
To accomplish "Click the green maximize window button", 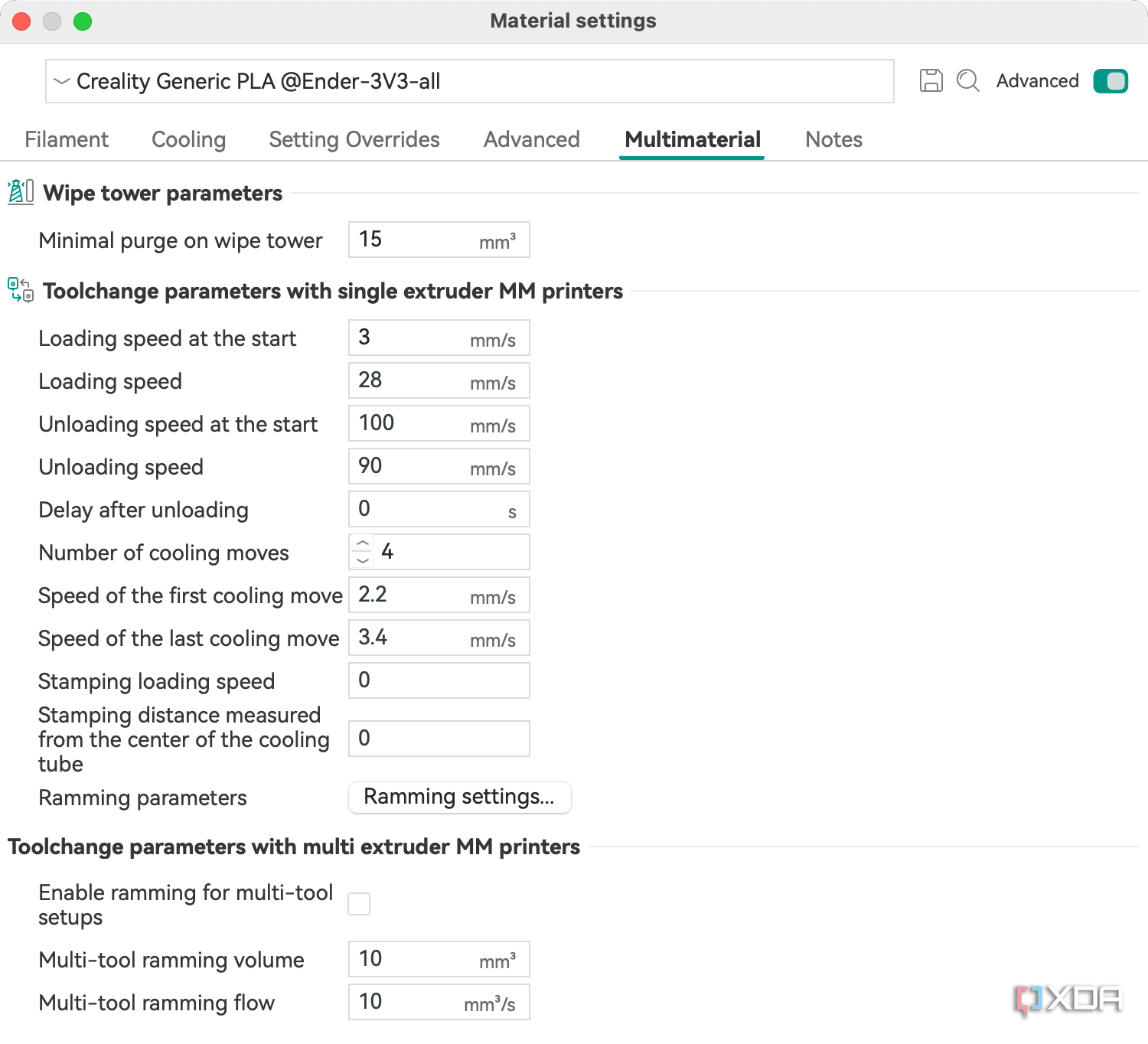I will click(83, 21).
